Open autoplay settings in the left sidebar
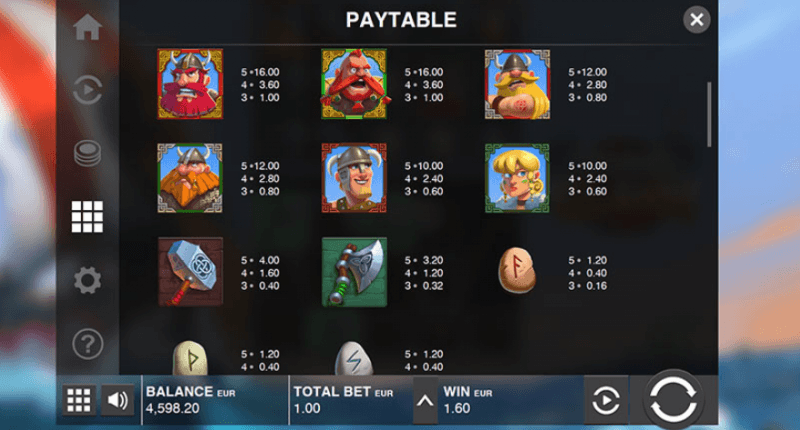Image resolution: width=800 pixels, height=430 pixels. pos(87,90)
